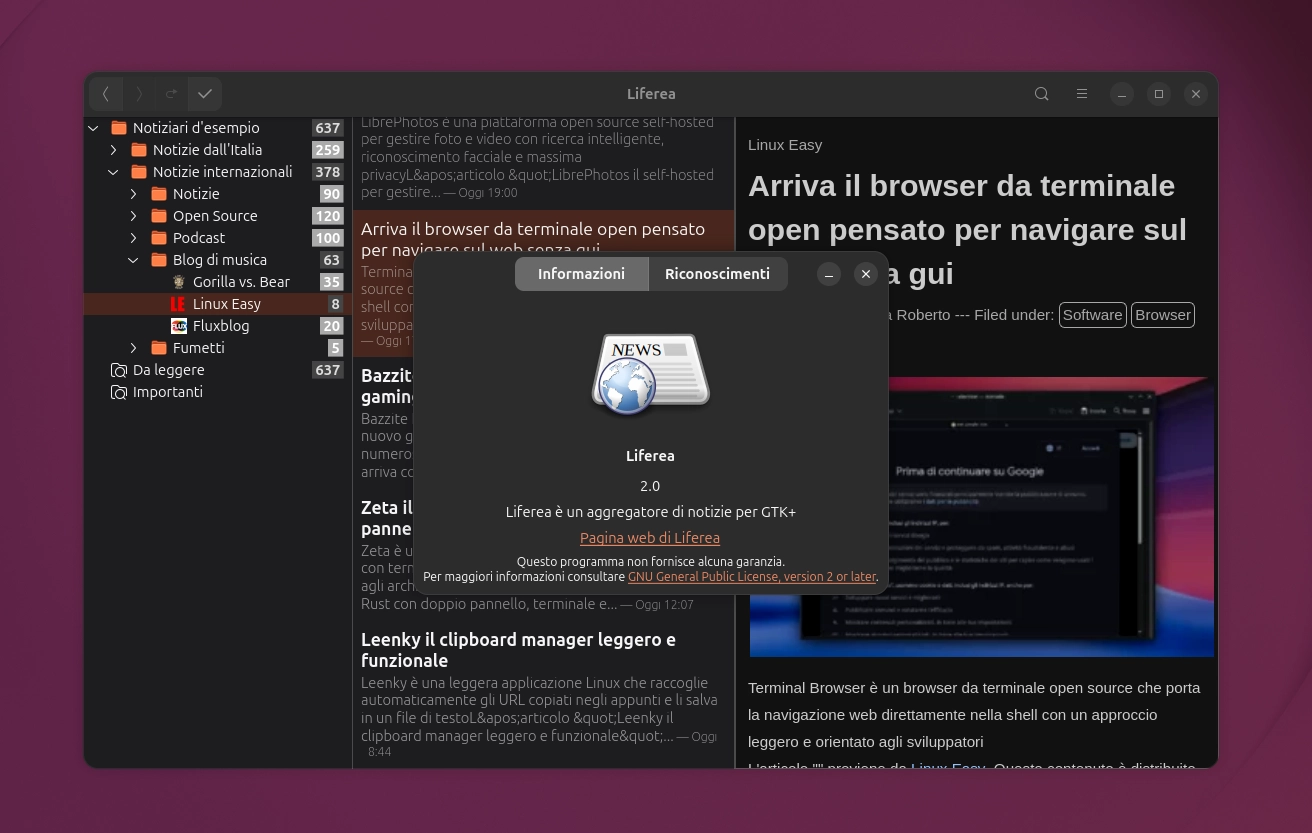Click the Software tag in the article
Image resolution: width=1312 pixels, height=833 pixels.
tap(1093, 315)
